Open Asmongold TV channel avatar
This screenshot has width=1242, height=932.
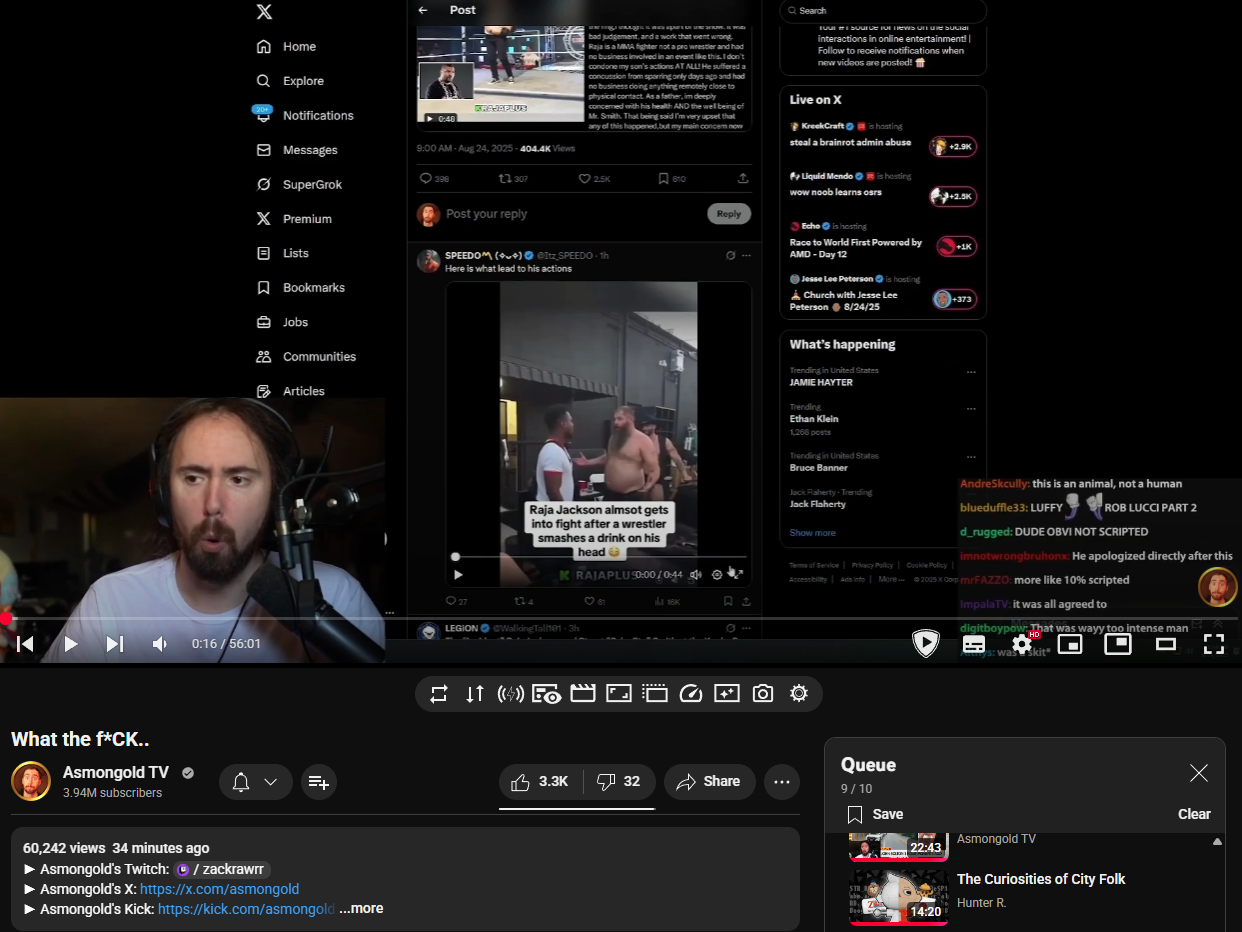point(31,782)
